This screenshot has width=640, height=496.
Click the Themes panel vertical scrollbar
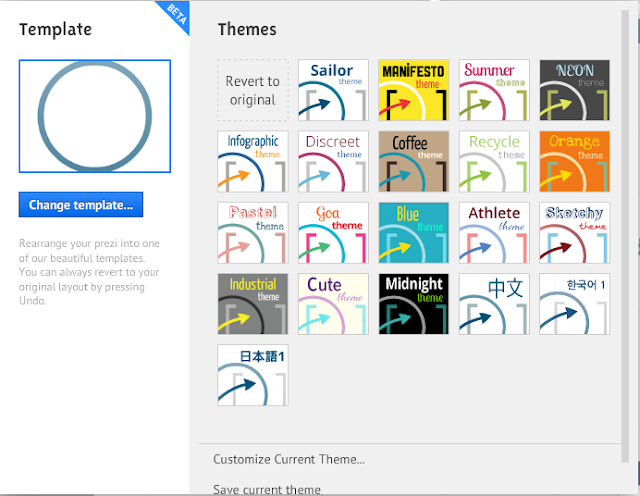(x=625, y=237)
